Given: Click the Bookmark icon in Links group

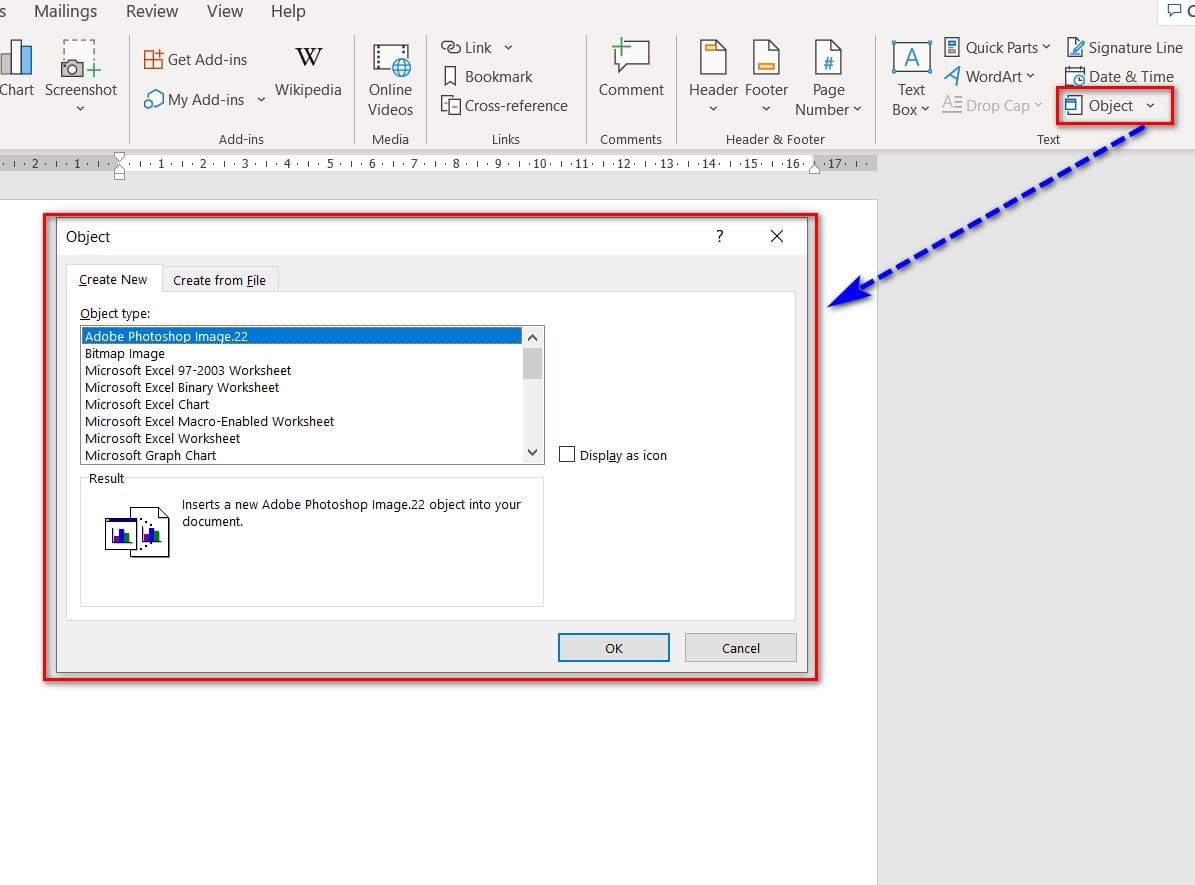Looking at the screenshot, I should (x=450, y=77).
